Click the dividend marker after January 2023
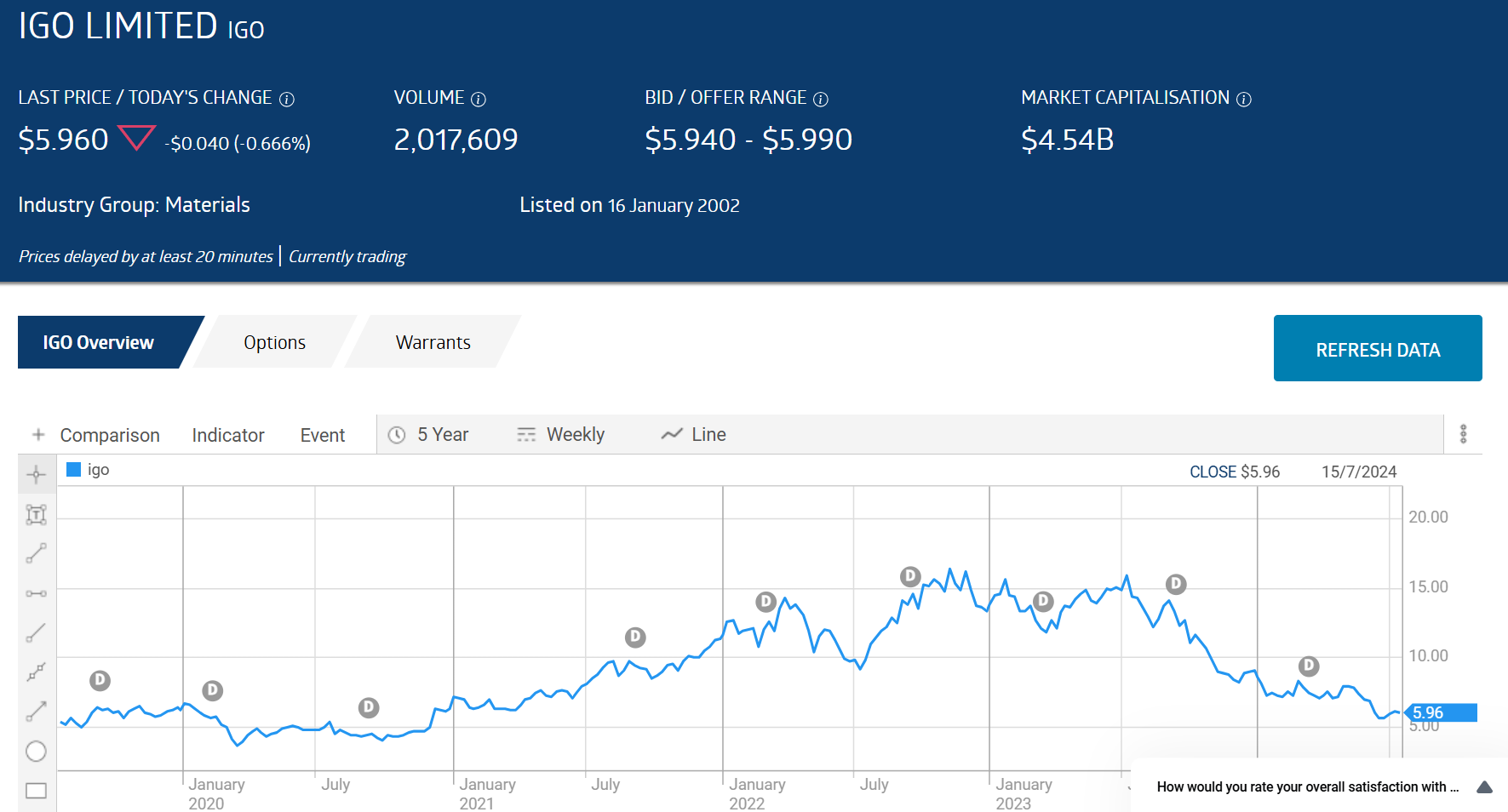 (1043, 601)
